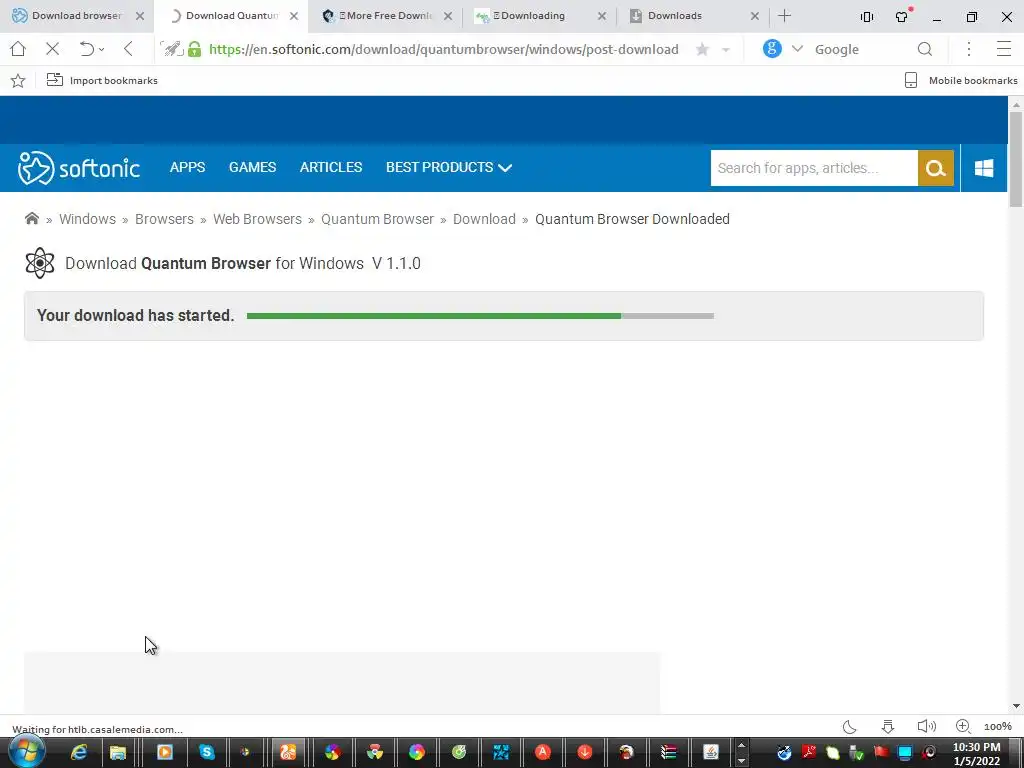Image resolution: width=1024 pixels, height=768 pixels.
Task: Open the Browsers breadcrumb link
Action: (165, 219)
